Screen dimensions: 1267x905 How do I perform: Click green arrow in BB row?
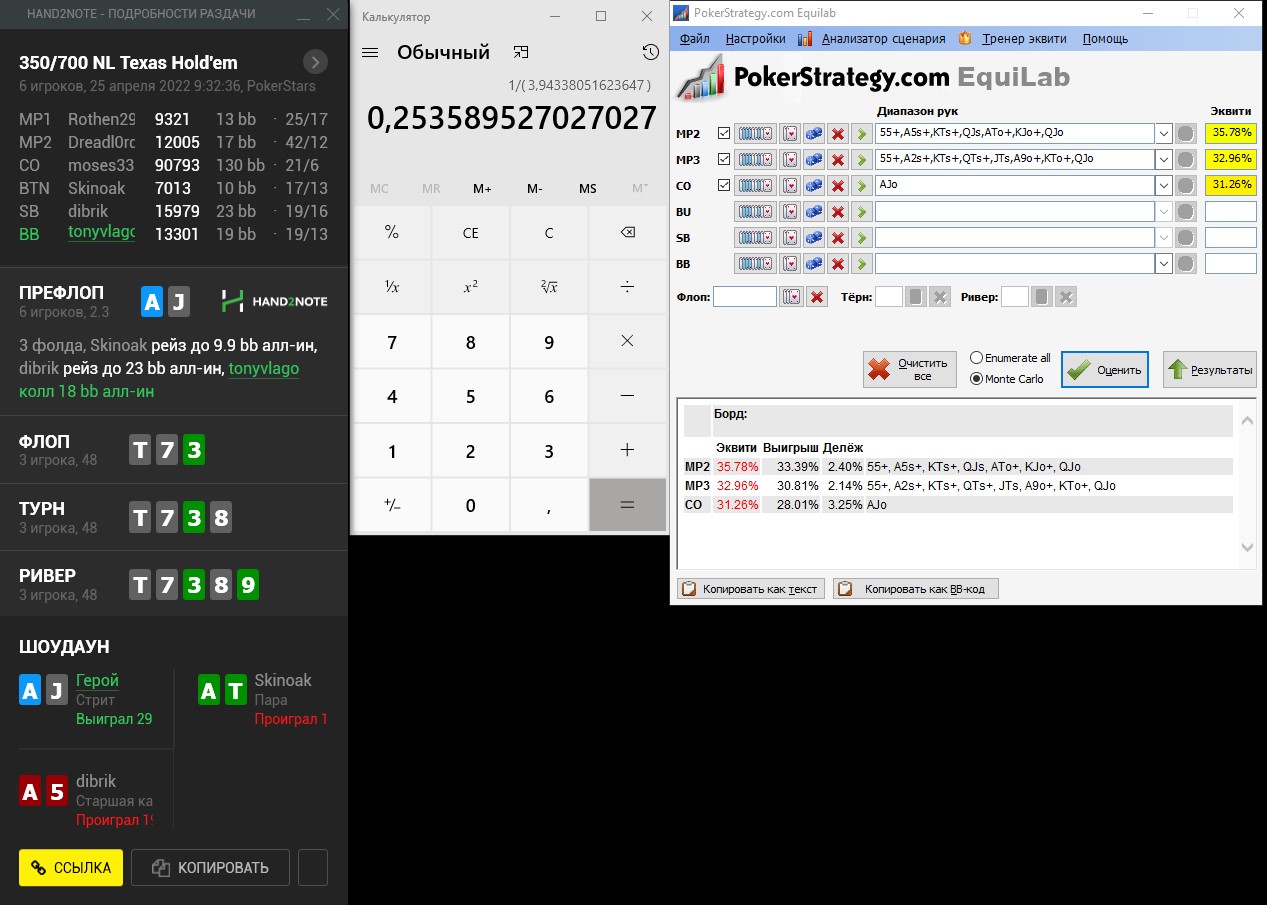tap(861, 264)
